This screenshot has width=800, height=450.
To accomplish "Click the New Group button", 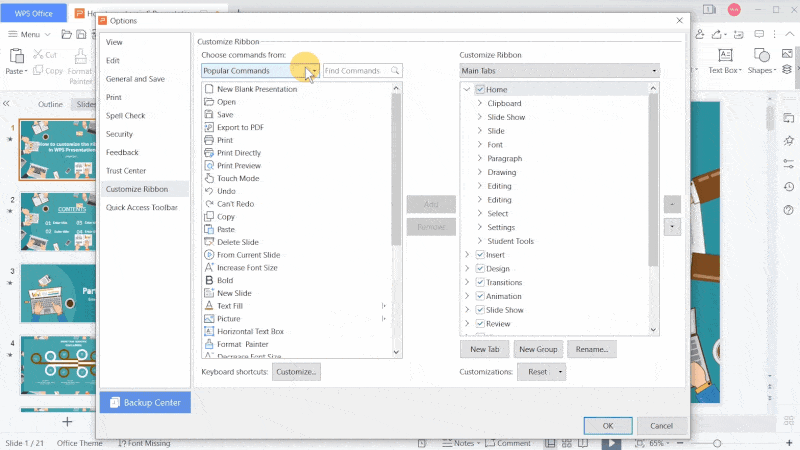I will (x=538, y=349).
